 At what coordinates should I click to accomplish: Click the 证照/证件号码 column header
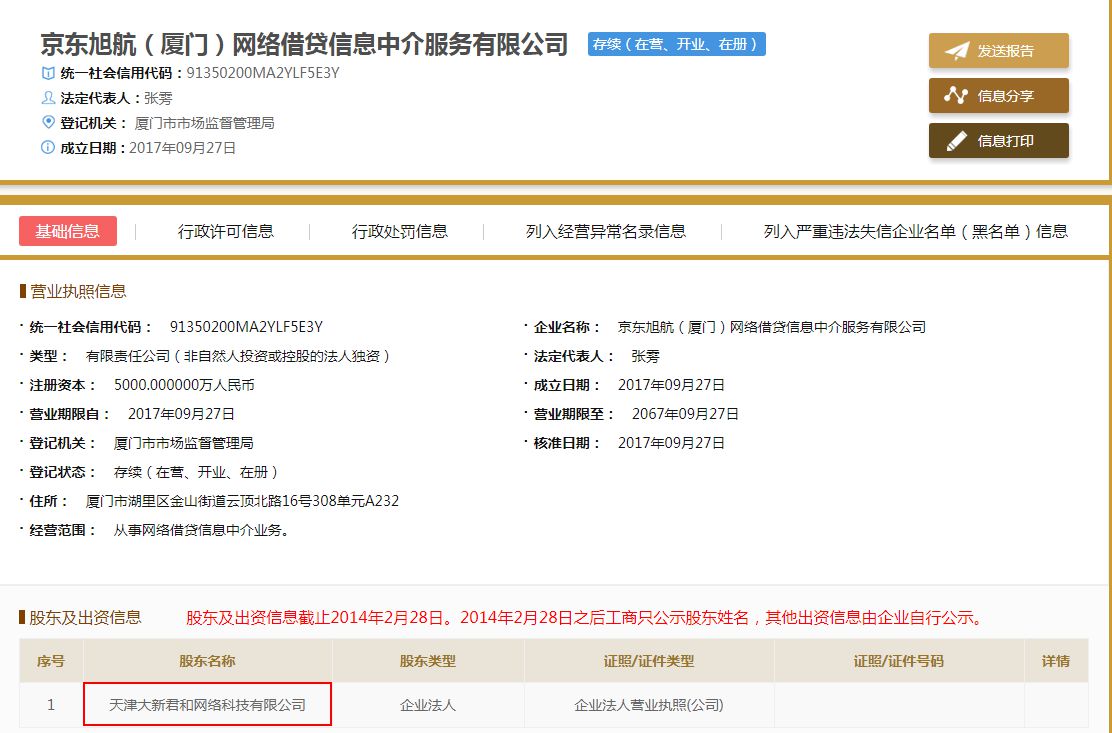[x=899, y=661]
